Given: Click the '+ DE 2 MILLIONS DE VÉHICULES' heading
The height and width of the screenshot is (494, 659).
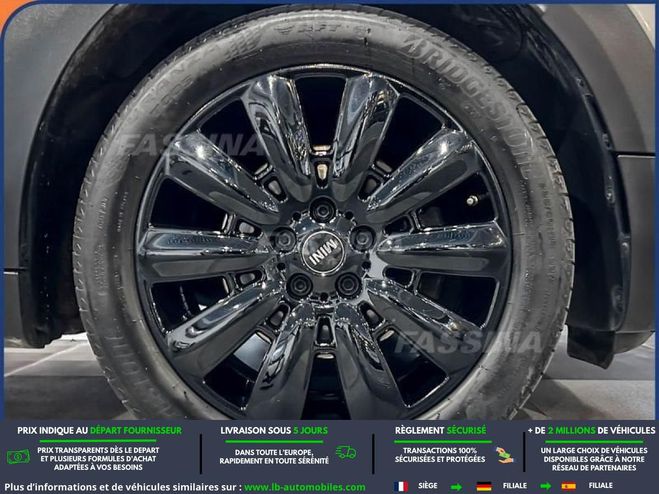Looking at the screenshot, I should (x=591, y=431).
